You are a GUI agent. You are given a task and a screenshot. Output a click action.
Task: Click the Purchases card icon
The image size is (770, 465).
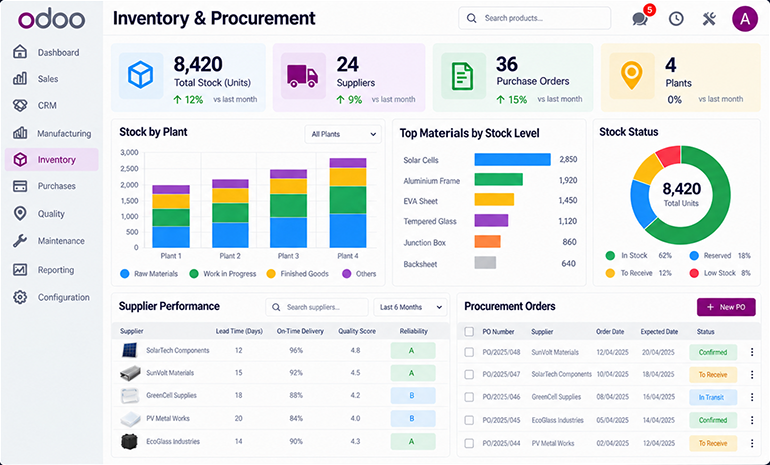[20, 186]
